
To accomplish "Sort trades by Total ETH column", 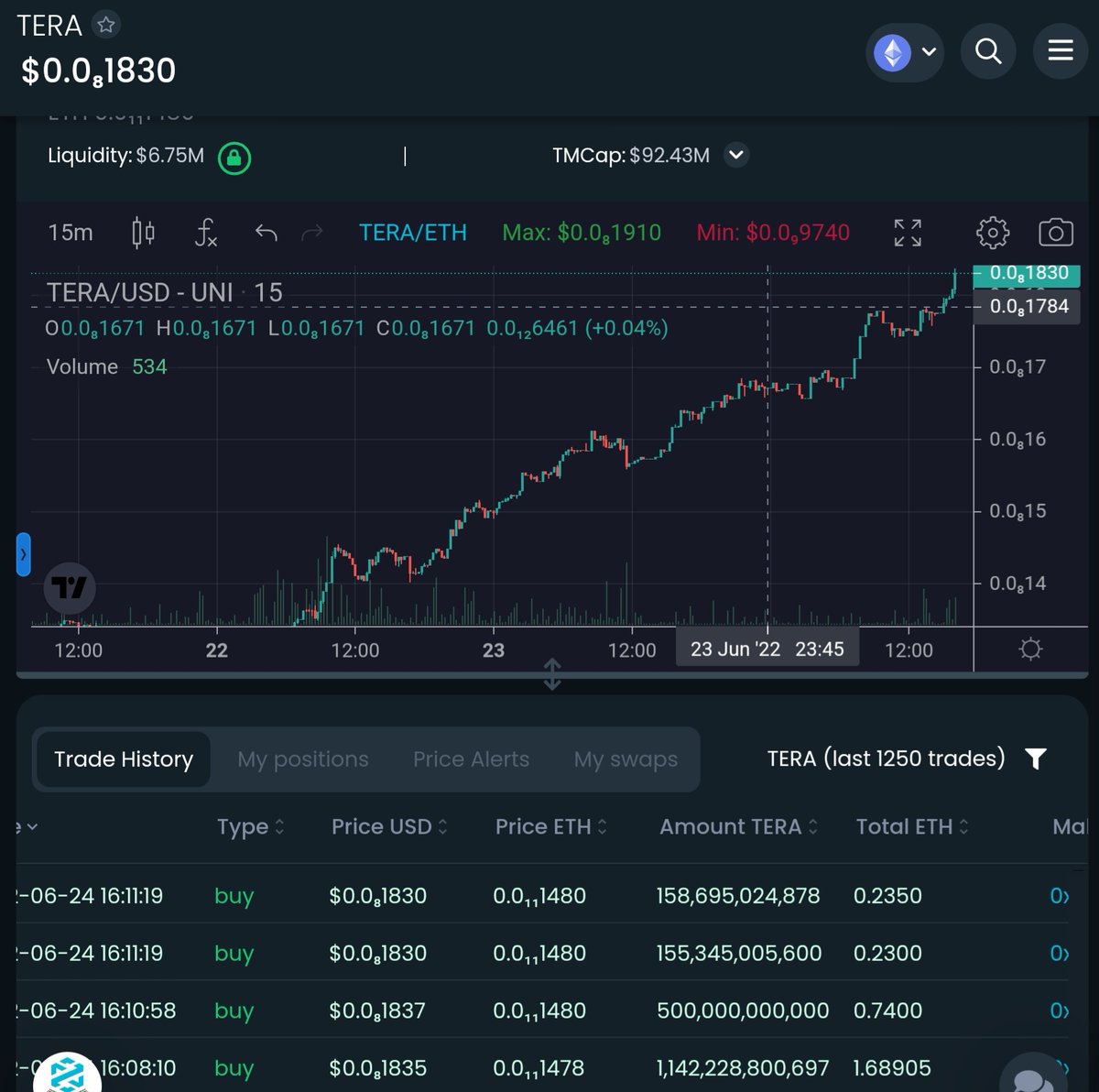I will (x=912, y=827).
